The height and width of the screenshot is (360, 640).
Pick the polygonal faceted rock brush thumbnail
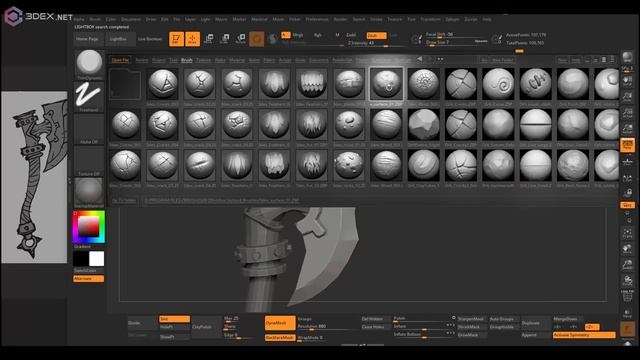click(424, 125)
